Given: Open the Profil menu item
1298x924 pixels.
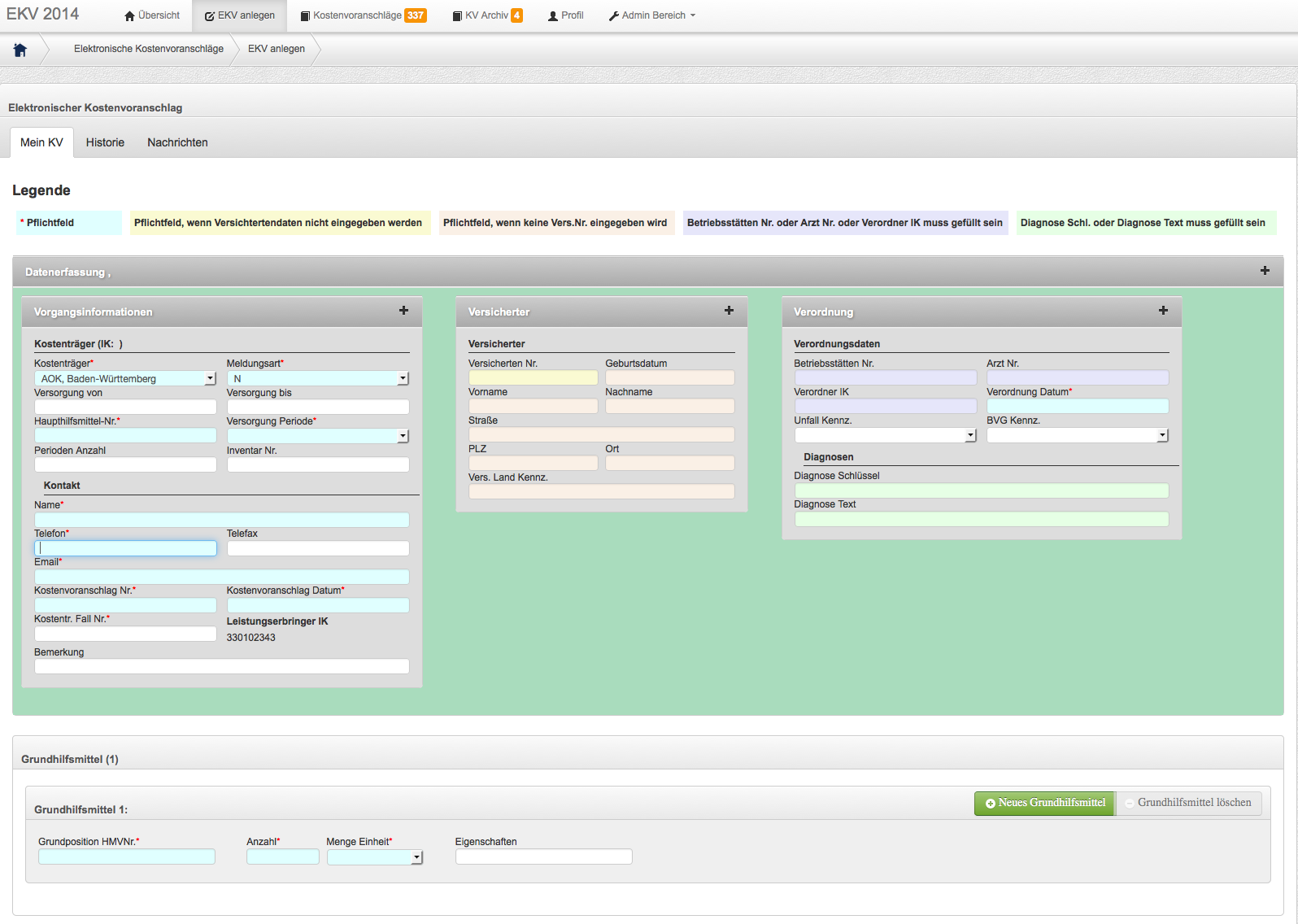Looking at the screenshot, I should pos(566,15).
